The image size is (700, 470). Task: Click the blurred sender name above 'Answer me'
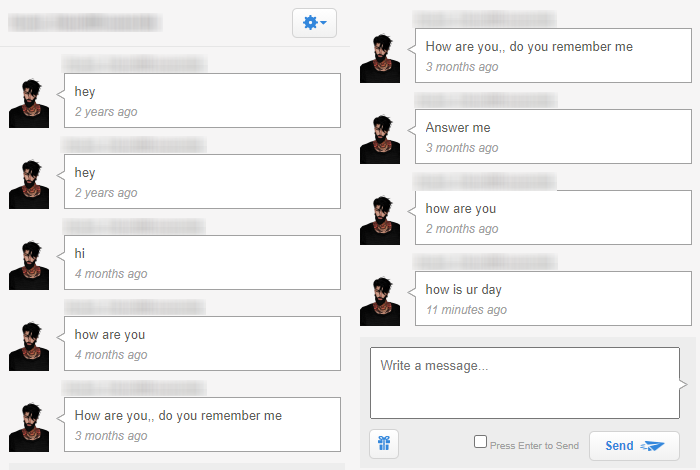(486, 100)
